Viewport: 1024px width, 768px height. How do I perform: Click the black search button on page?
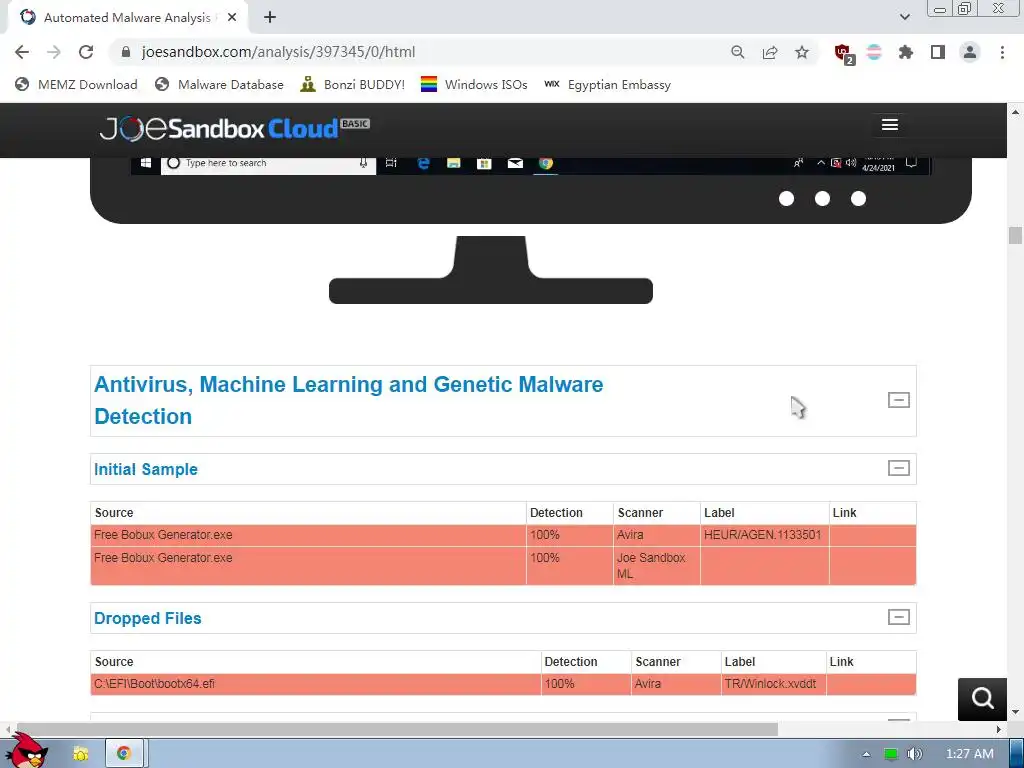click(982, 699)
